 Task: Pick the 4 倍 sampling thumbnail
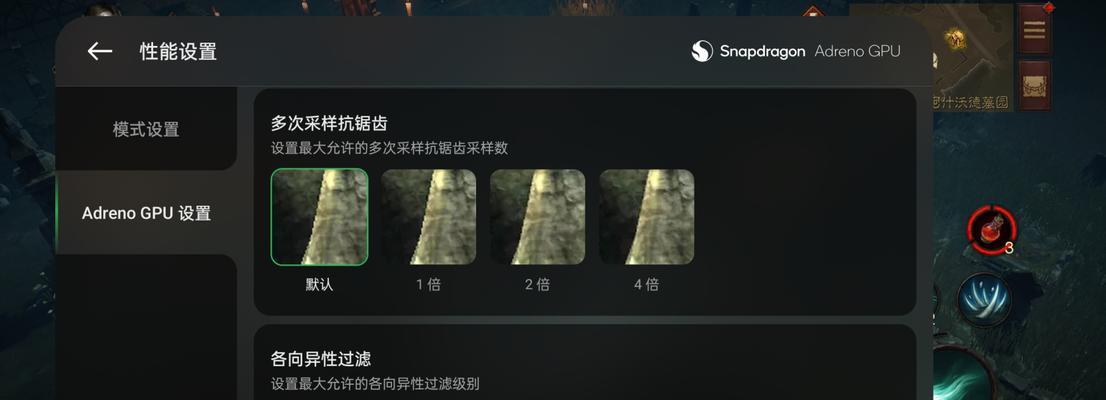point(647,217)
